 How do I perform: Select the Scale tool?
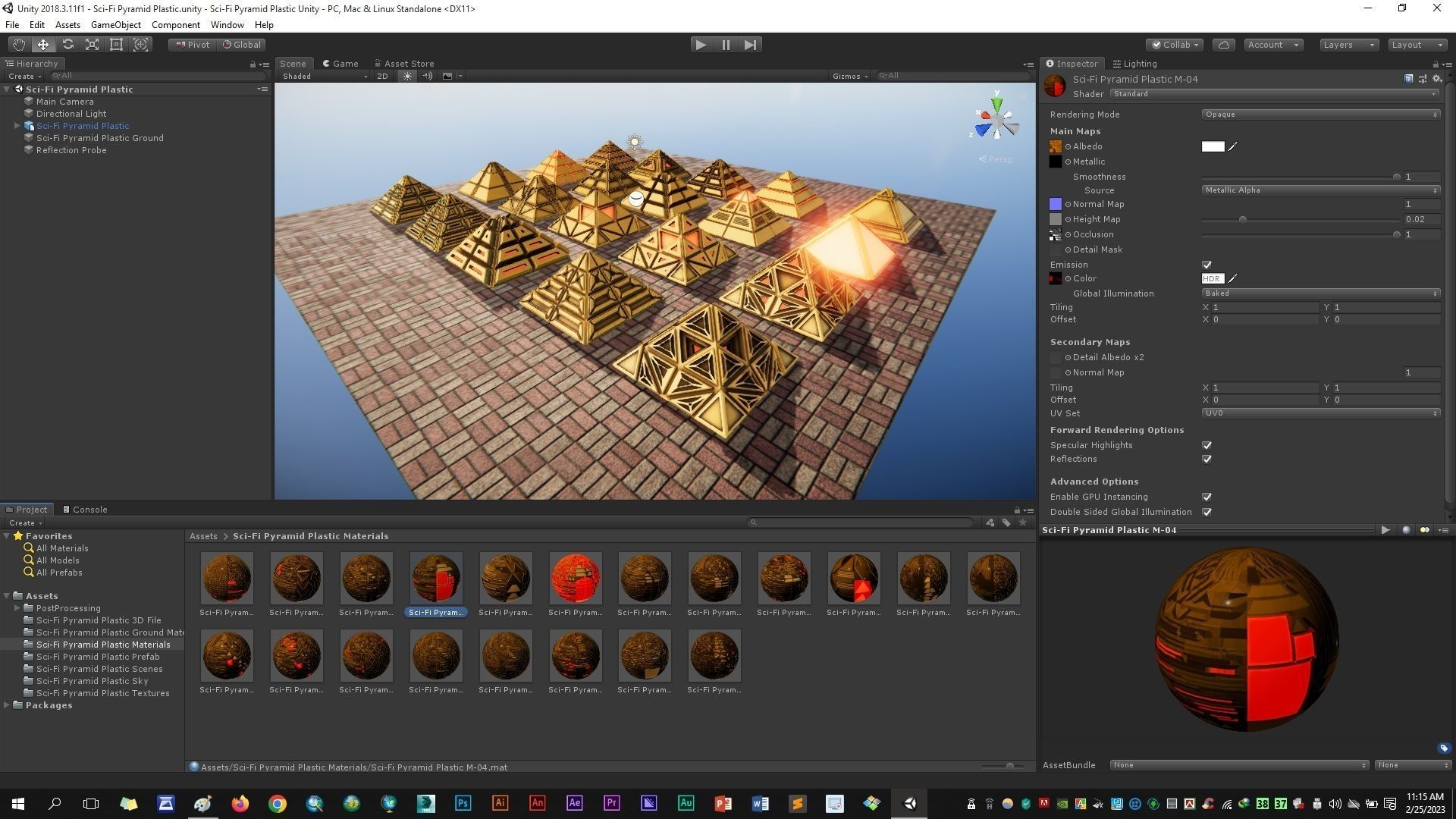pyautogui.click(x=92, y=45)
